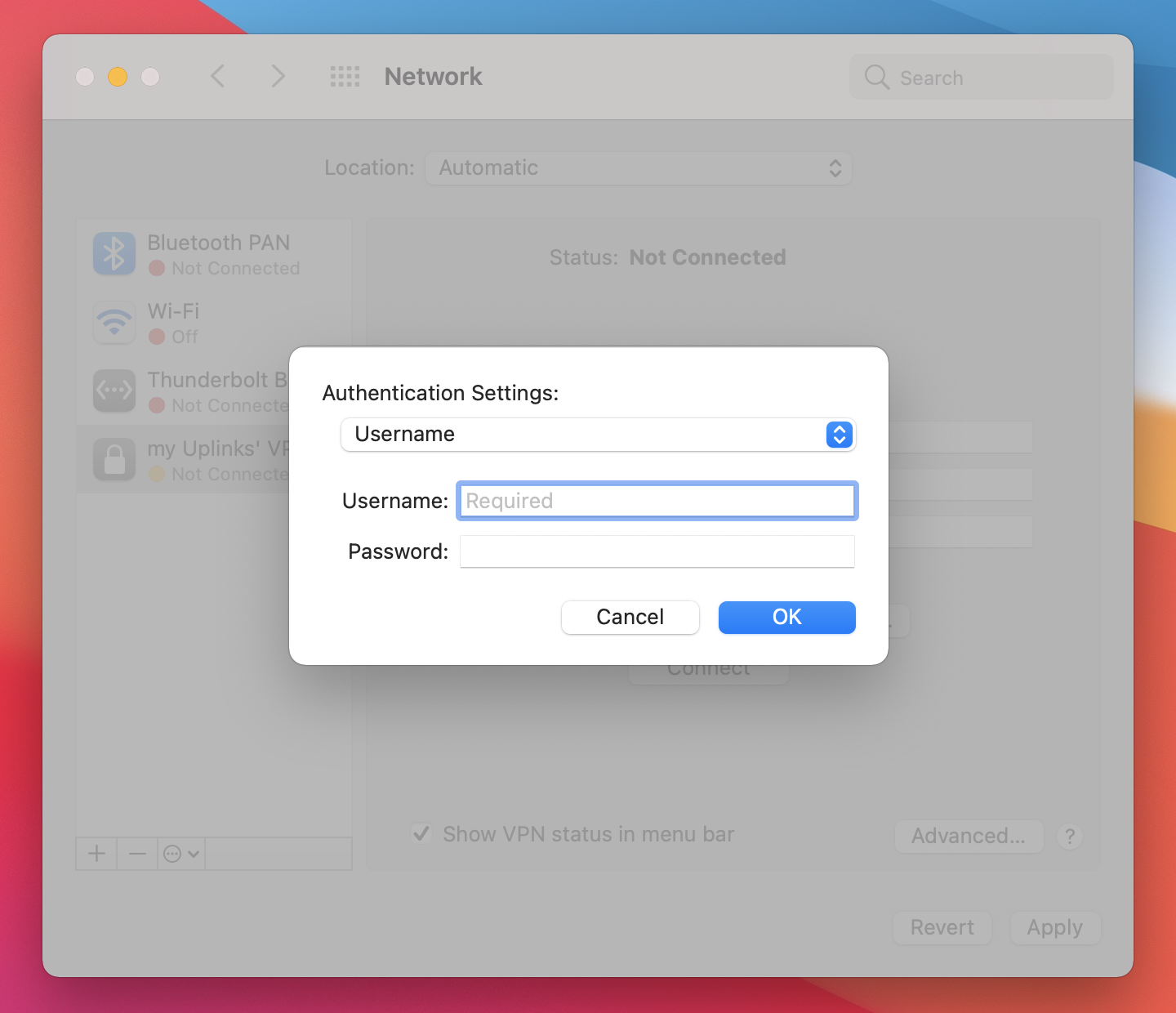
Task: Click inside the Password field
Action: click(x=657, y=551)
